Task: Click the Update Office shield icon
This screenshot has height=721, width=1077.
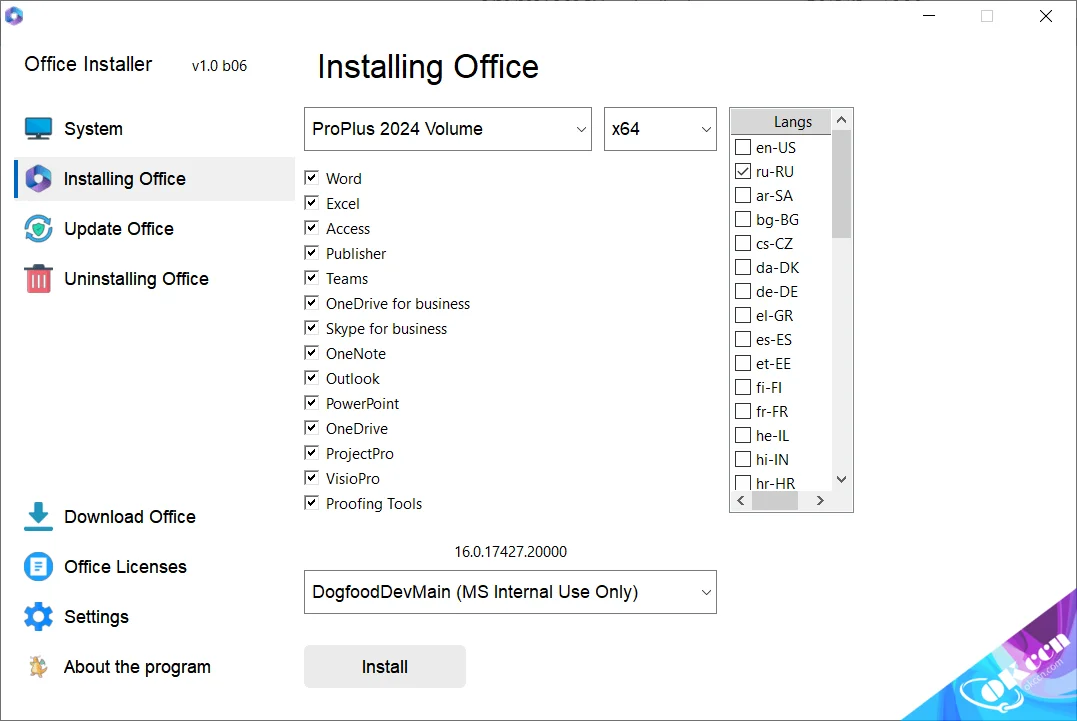Action: coord(38,229)
